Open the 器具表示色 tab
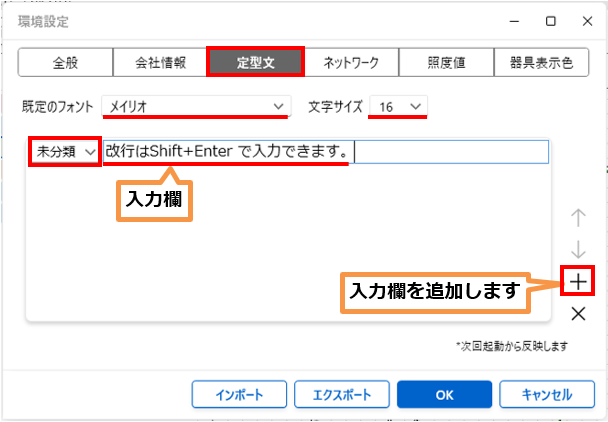Viewport: 608px width, 422px height. click(541, 62)
